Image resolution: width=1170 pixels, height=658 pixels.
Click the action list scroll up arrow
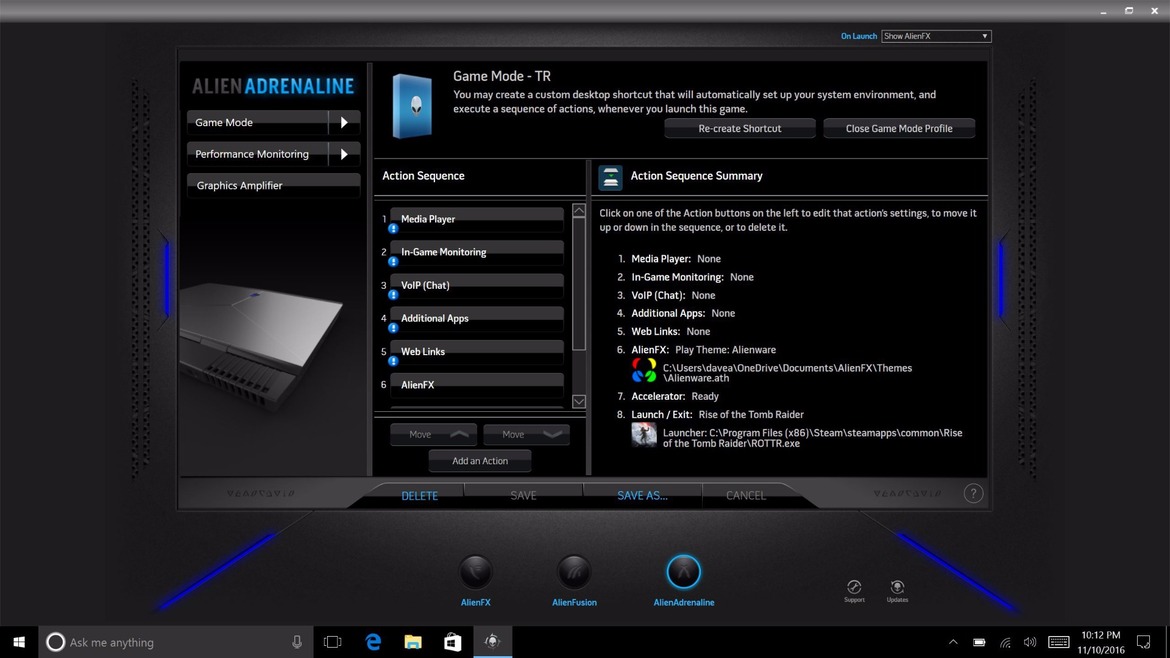pyautogui.click(x=578, y=210)
